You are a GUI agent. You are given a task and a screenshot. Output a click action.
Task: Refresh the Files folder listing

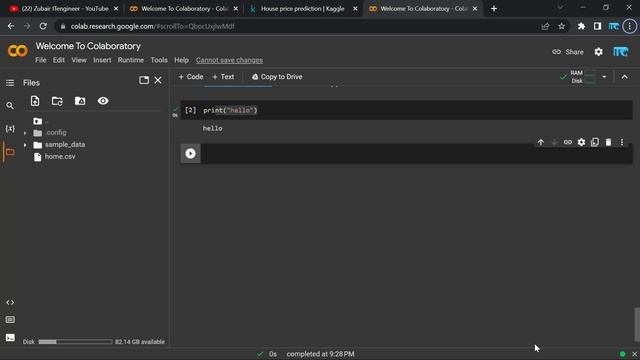click(x=57, y=101)
